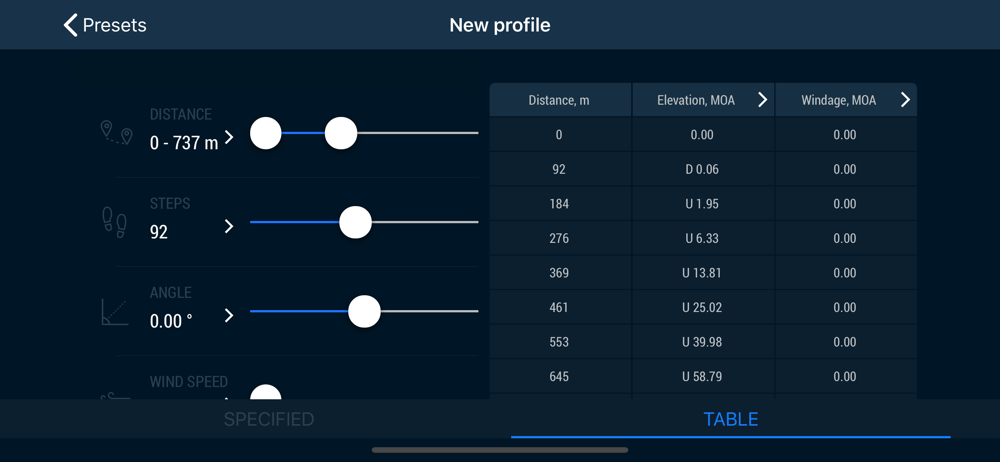Go back to Presets

click(105, 26)
